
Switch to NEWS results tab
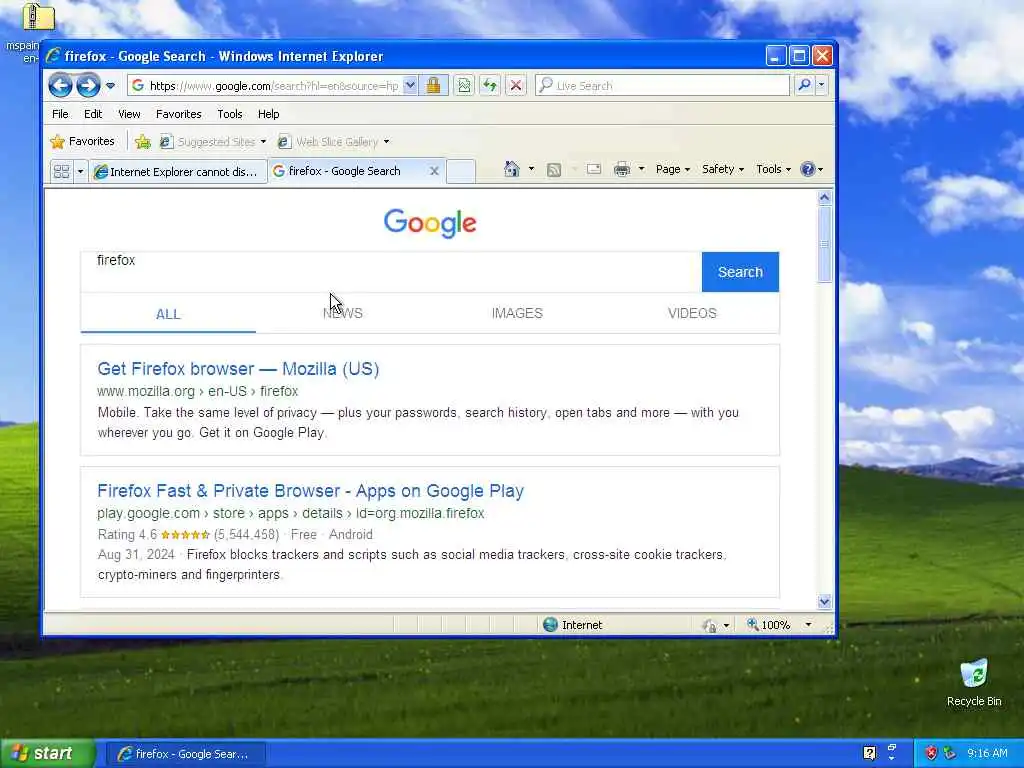coord(343,313)
